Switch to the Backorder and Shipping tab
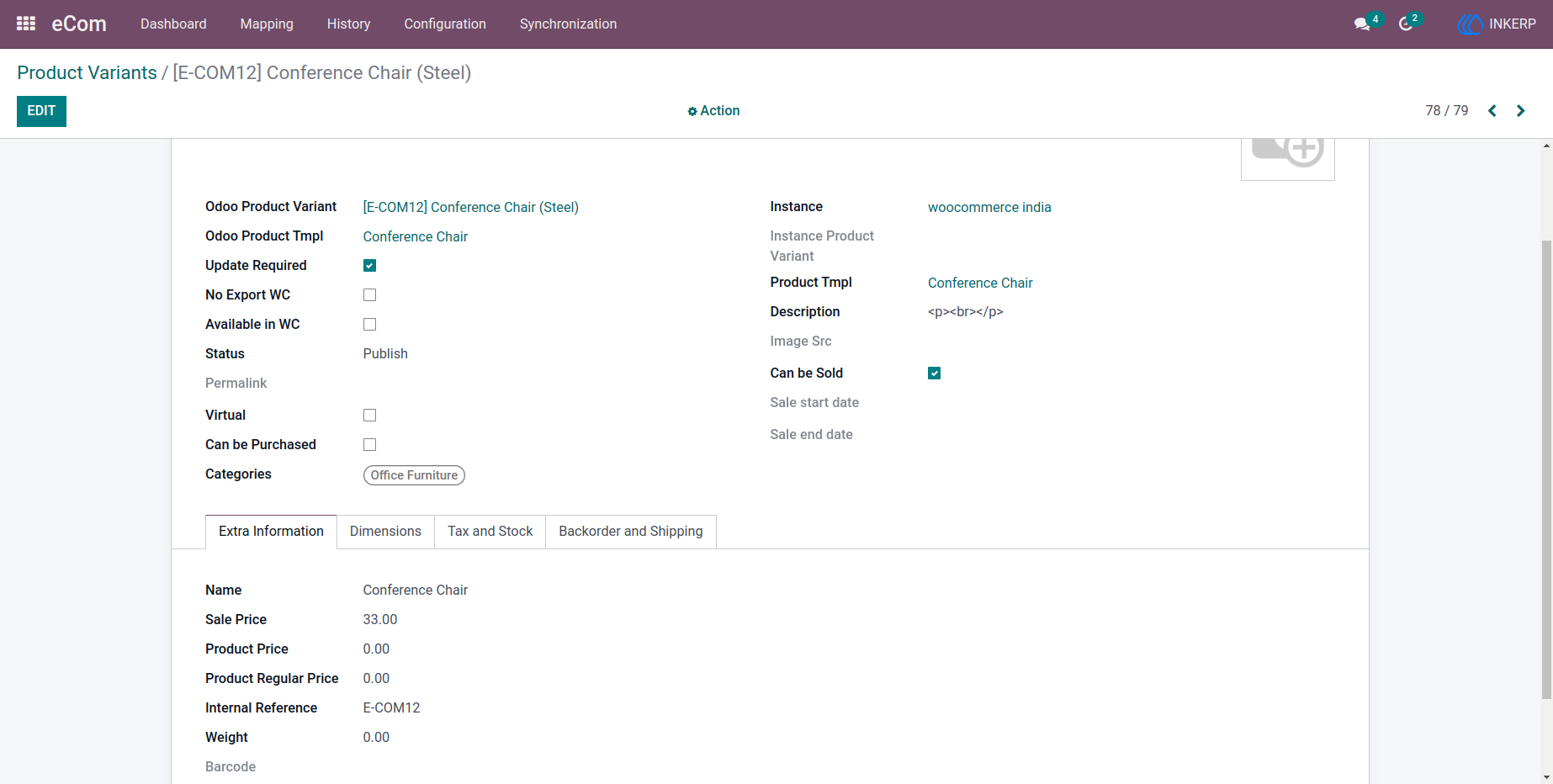Viewport: 1553px width, 784px height. point(630,532)
